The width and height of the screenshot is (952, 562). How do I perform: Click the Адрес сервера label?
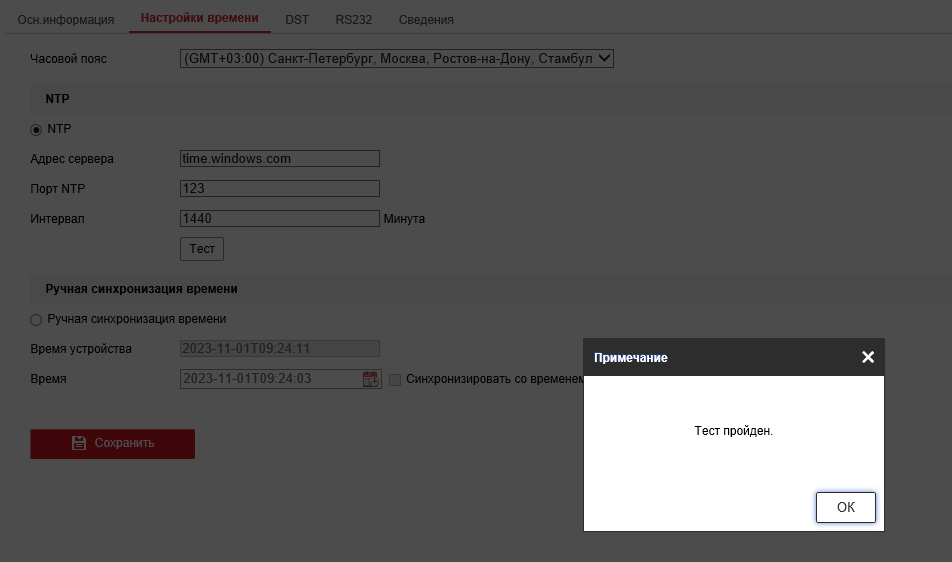click(x=72, y=159)
